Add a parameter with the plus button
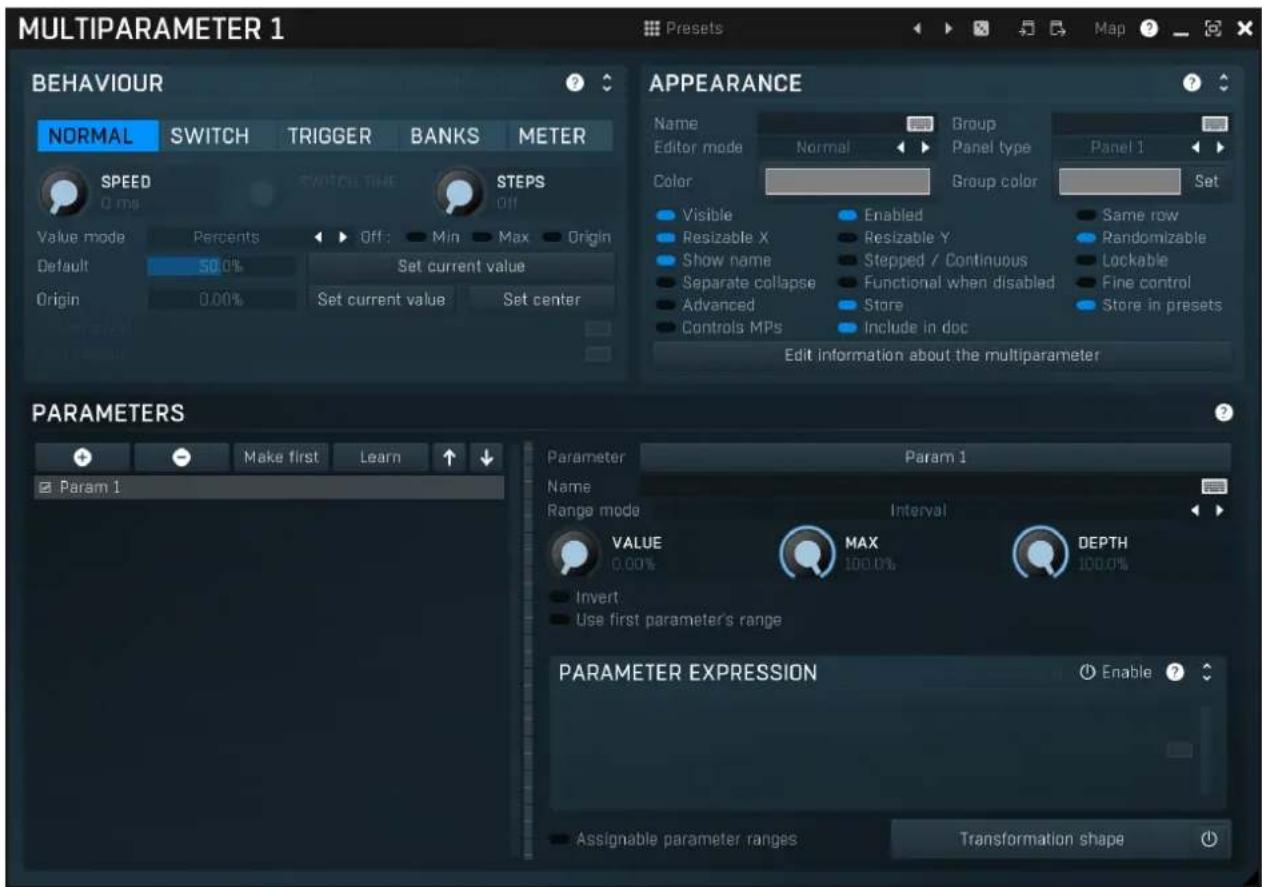The height and width of the screenshot is (887, 1262). 83,457
